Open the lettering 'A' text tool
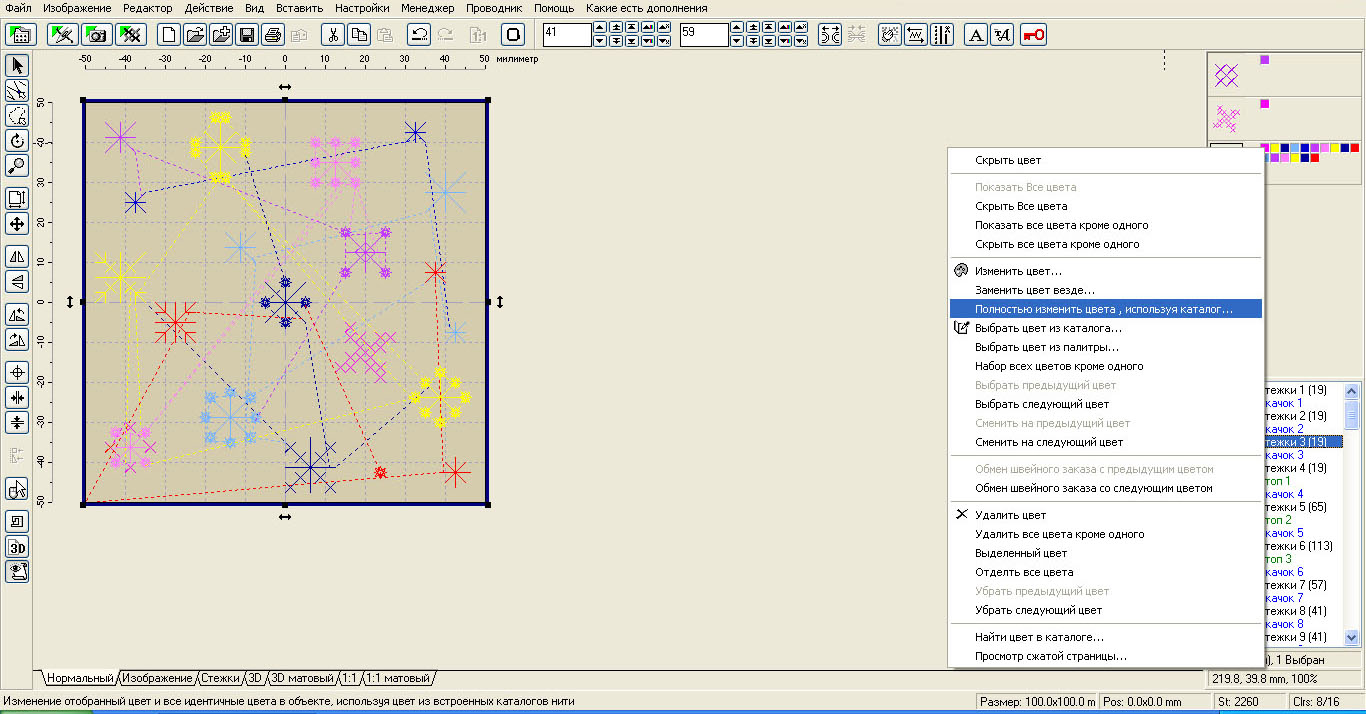The height and width of the screenshot is (714, 1366). [975, 35]
